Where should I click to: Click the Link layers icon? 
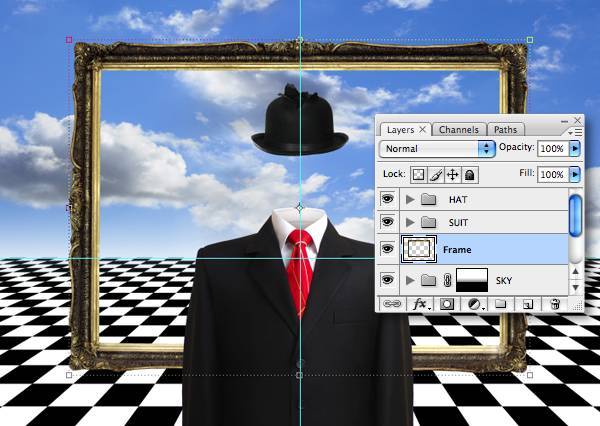[392, 304]
